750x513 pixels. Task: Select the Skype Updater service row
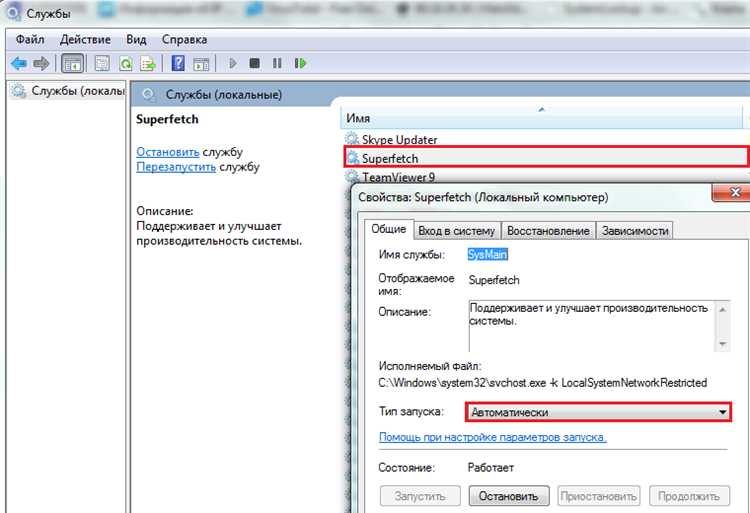[545, 140]
